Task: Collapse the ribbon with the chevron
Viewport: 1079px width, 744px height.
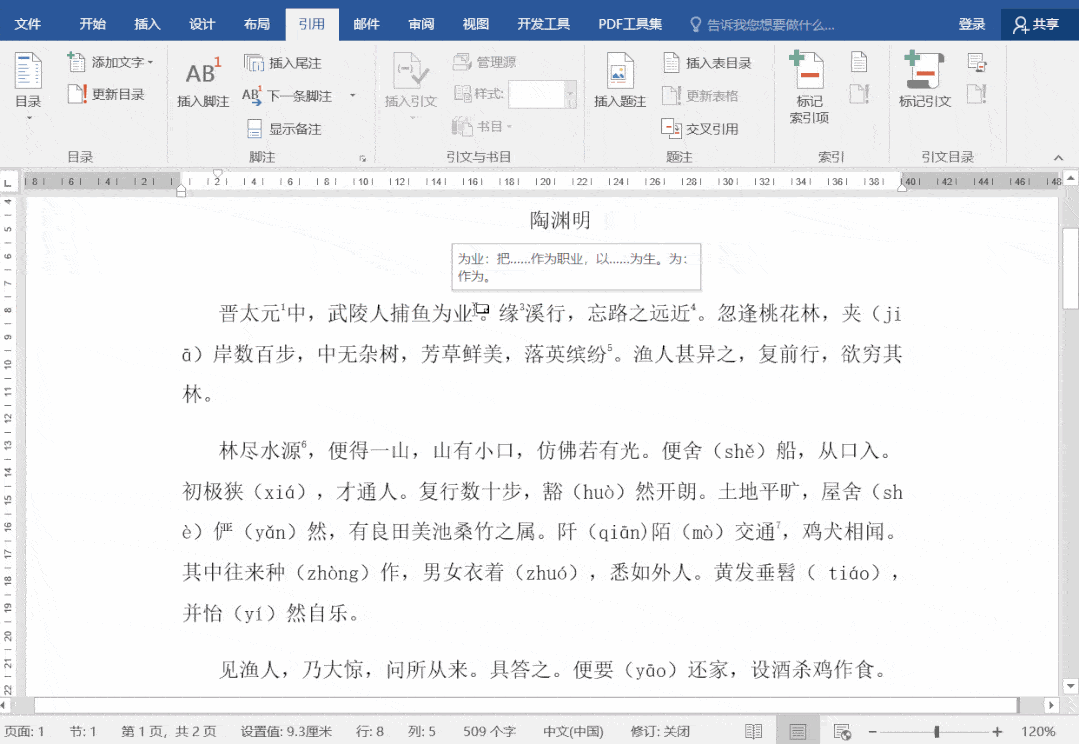Action: pyautogui.click(x=1058, y=158)
